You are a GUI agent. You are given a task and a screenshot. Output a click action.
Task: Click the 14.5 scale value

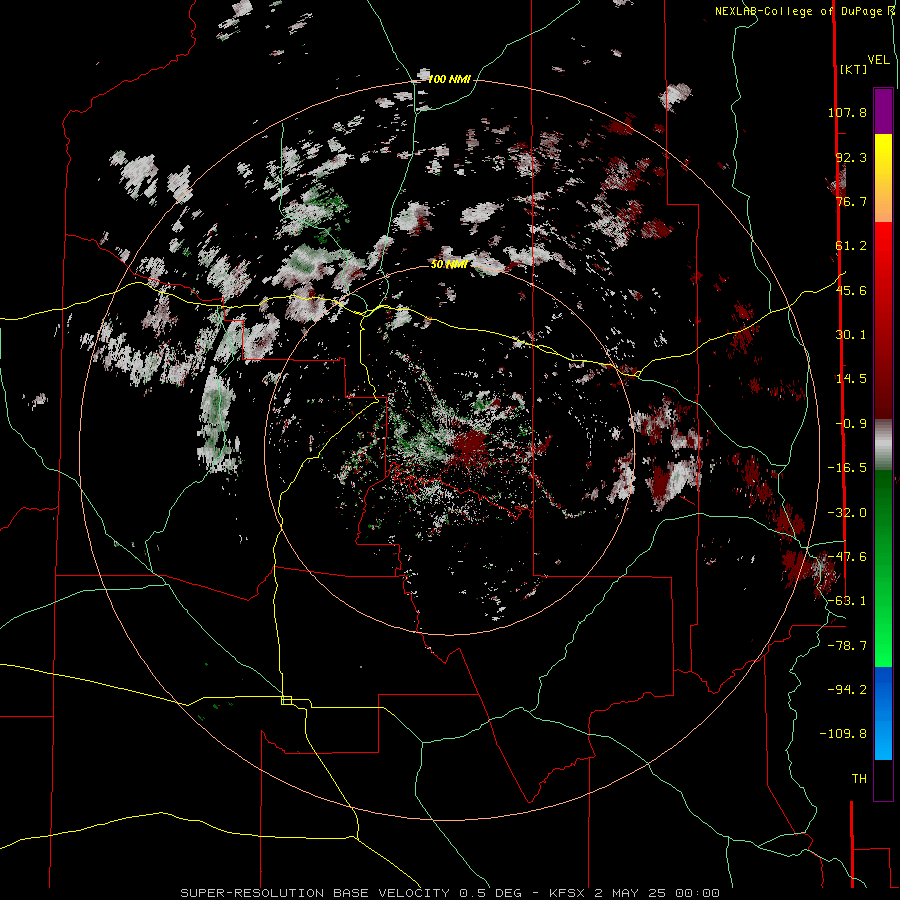click(851, 379)
